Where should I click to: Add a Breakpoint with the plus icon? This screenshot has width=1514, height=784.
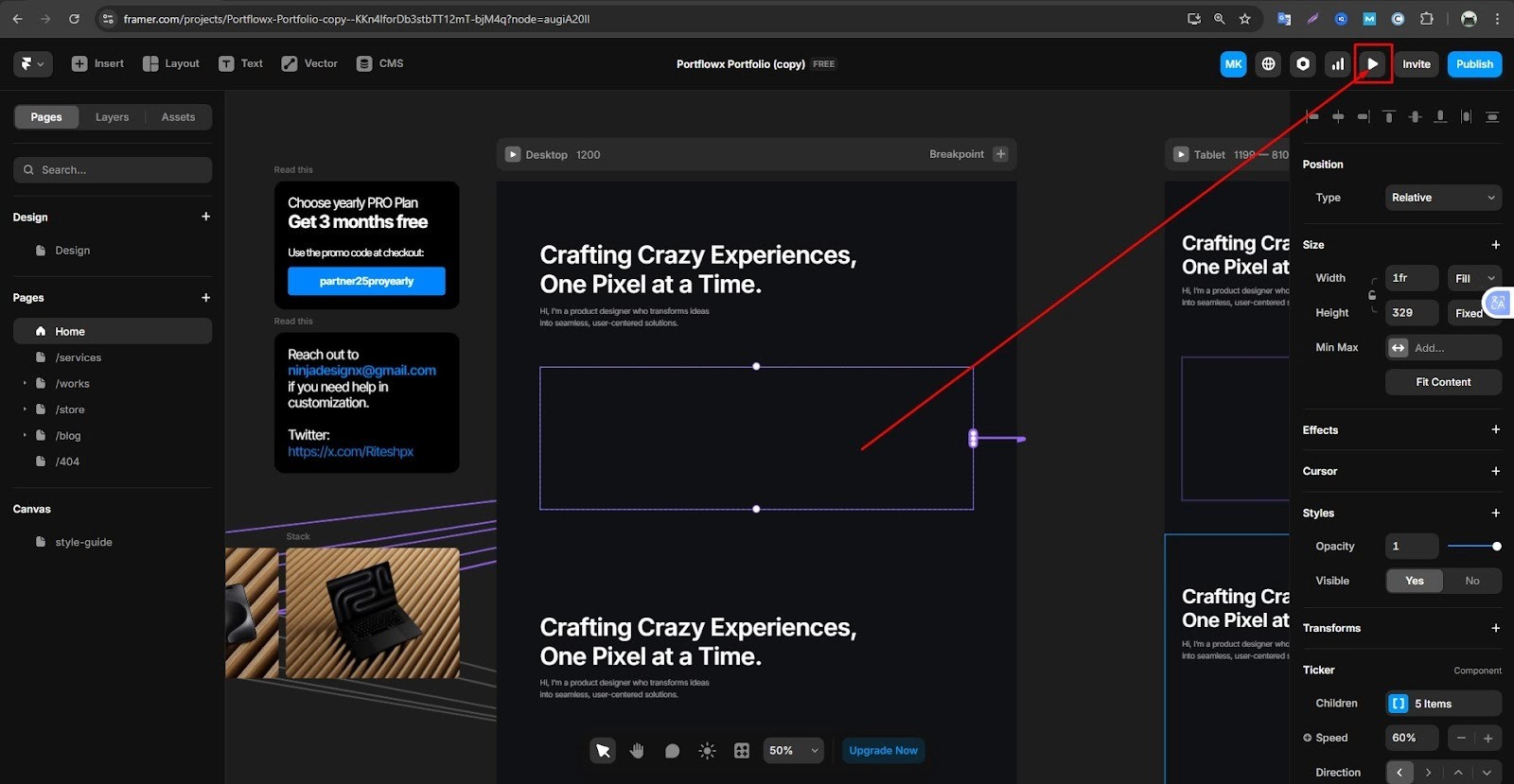tap(1000, 154)
